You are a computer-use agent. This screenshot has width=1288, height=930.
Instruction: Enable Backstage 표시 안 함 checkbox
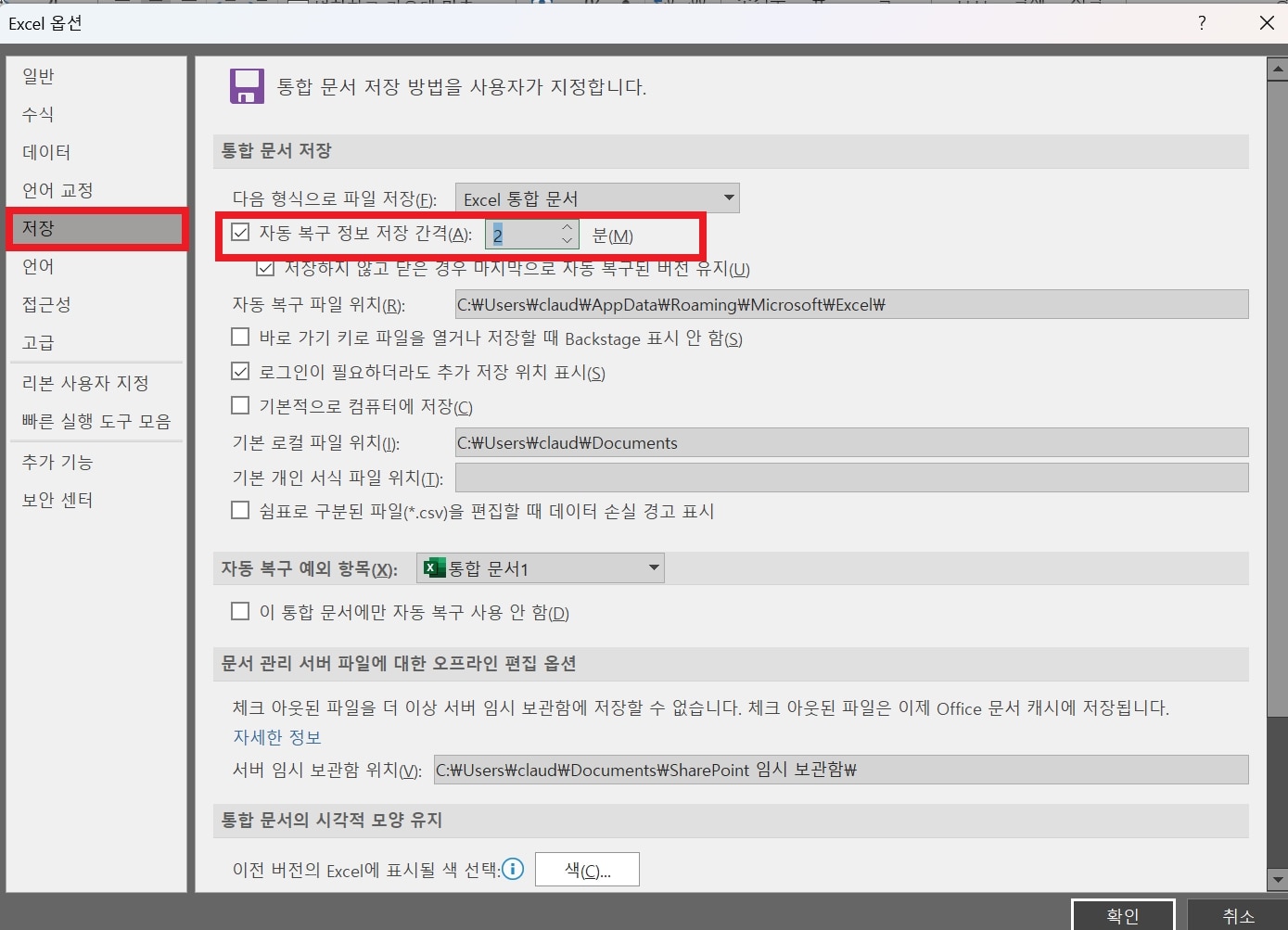point(241,338)
